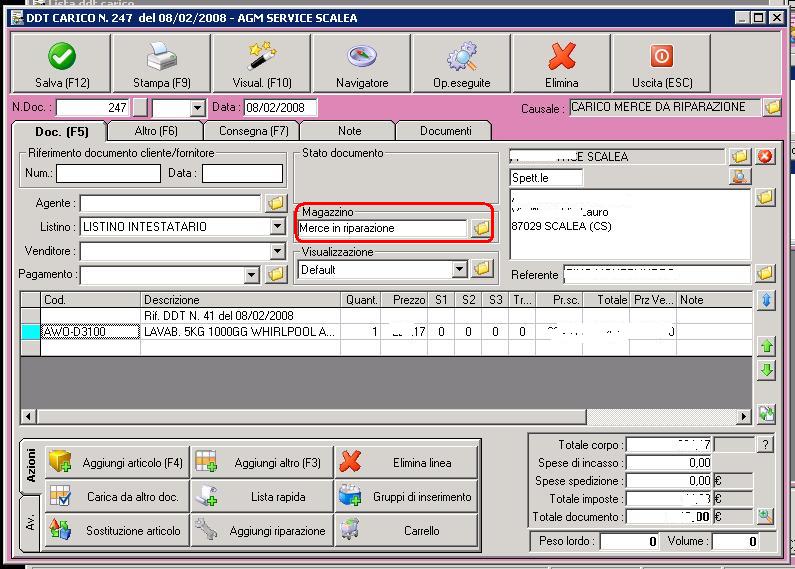Open Visual. (F10) preview
Viewport: 795px width, 569px height.
(x=262, y=64)
